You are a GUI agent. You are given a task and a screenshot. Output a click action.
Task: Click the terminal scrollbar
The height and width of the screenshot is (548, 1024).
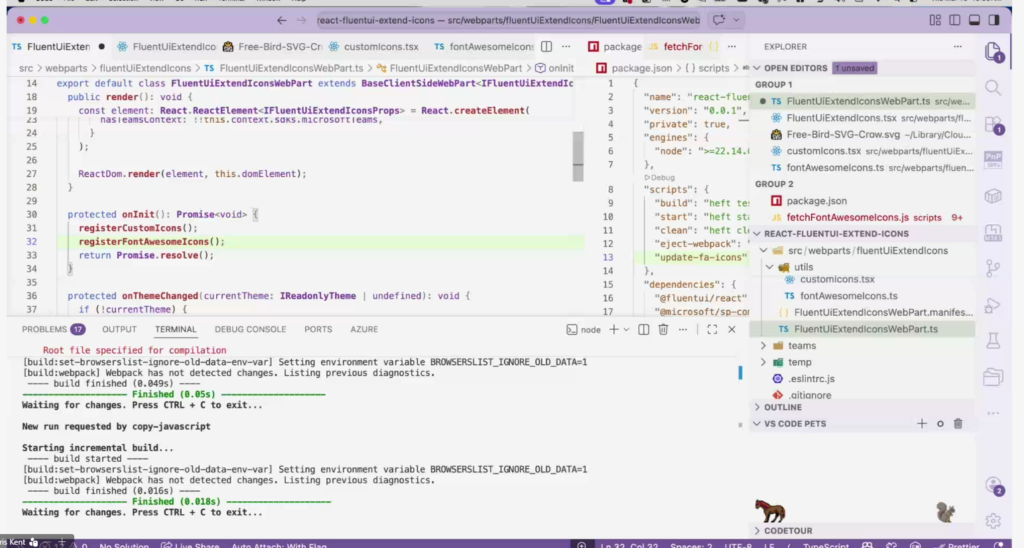pos(741,372)
